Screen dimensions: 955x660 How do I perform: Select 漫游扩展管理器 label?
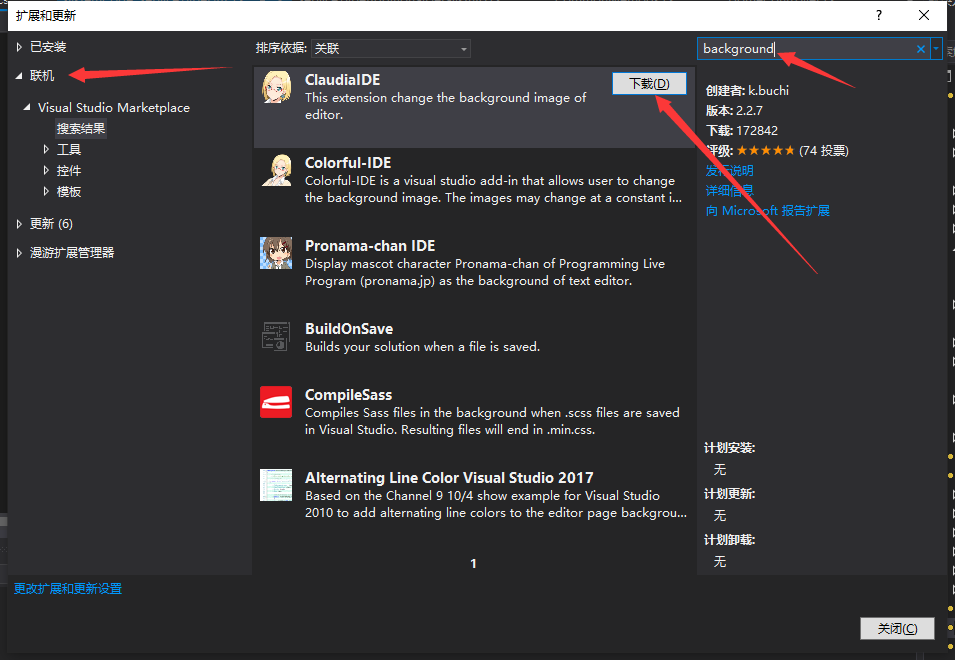72,252
